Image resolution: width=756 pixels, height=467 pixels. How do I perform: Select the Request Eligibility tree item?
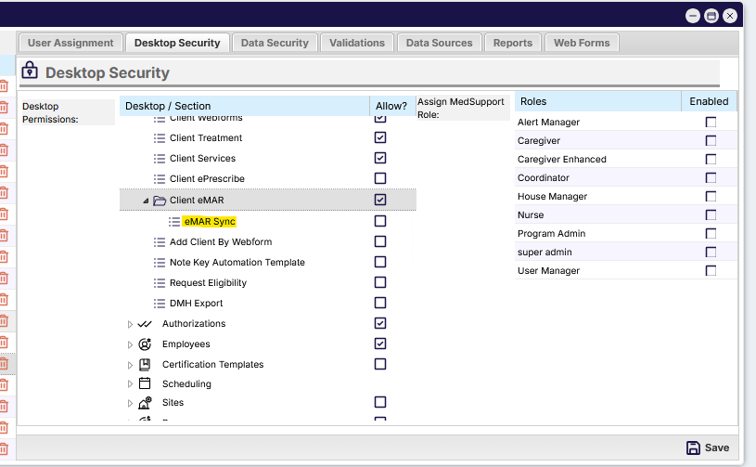[208, 283]
